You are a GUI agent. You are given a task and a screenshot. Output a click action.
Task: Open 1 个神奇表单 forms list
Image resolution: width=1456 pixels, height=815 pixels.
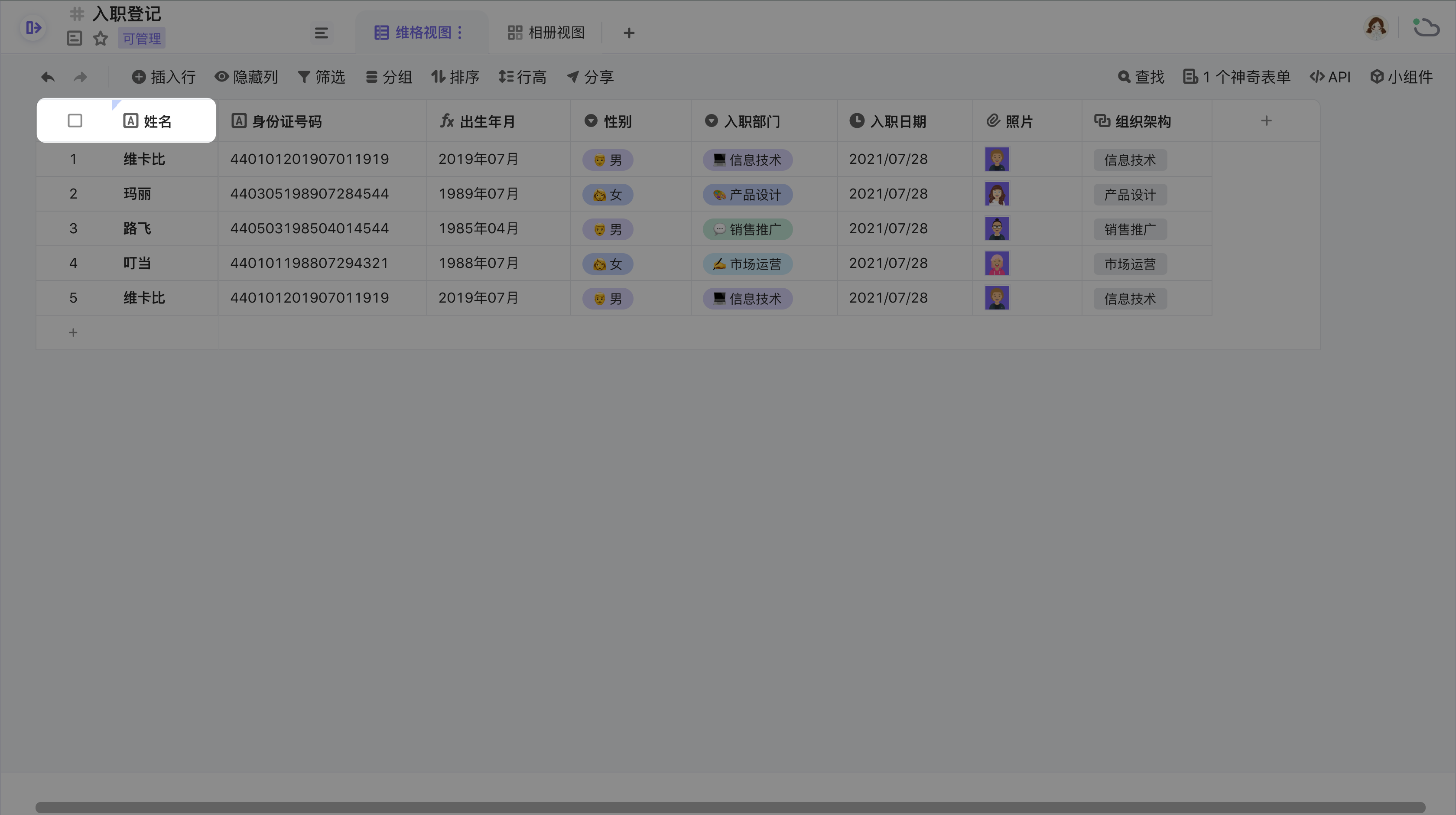tap(1236, 77)
